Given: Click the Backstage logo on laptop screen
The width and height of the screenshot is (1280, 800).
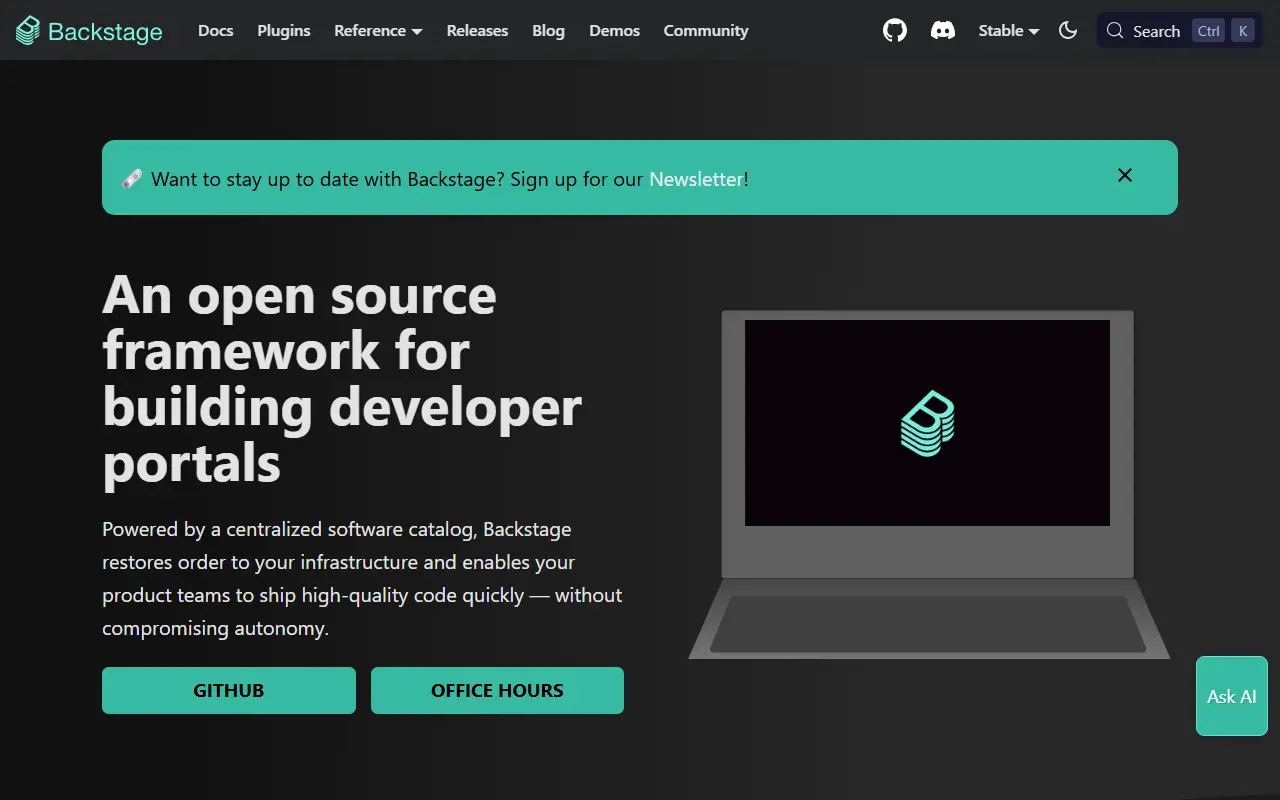Looking at the screenshot, I should point(928,423).
